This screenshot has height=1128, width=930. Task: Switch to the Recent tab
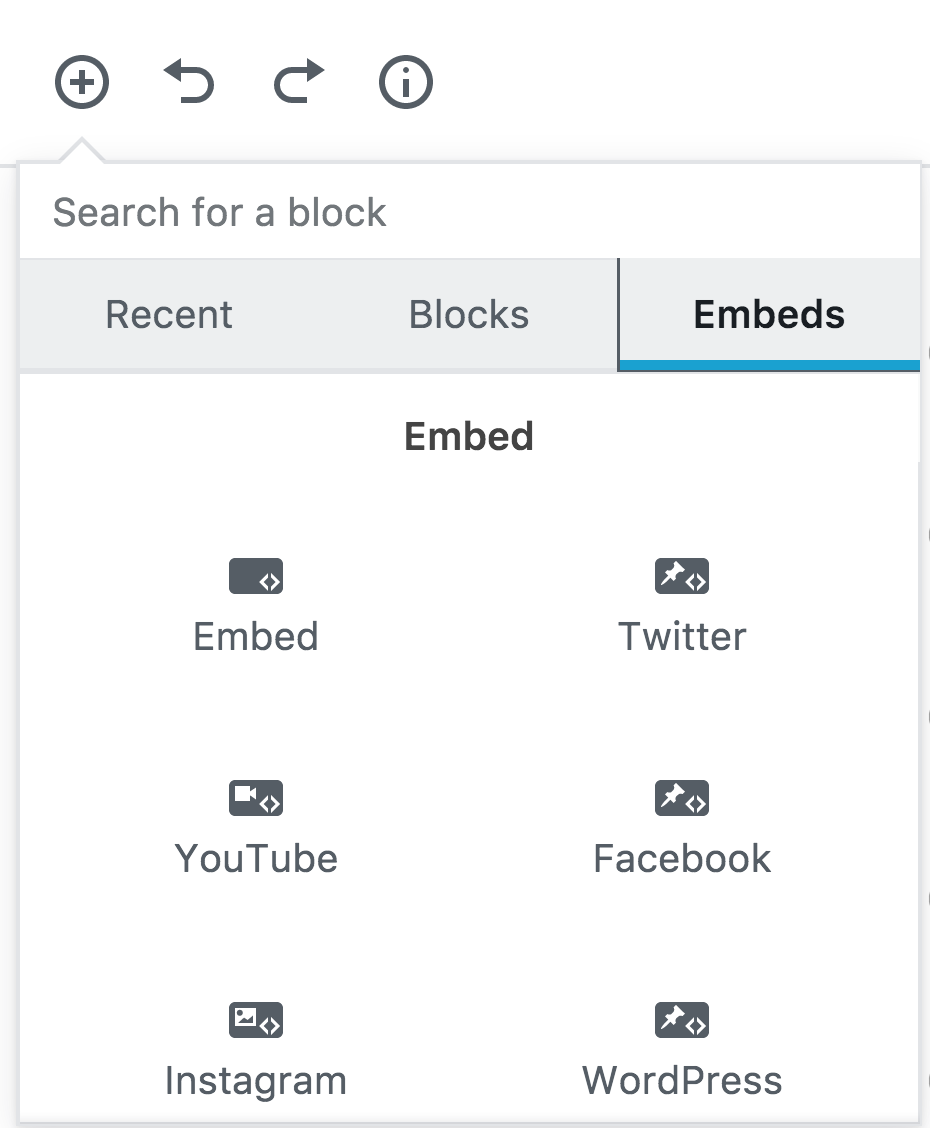pyautogui.click(x=169, y=314)
